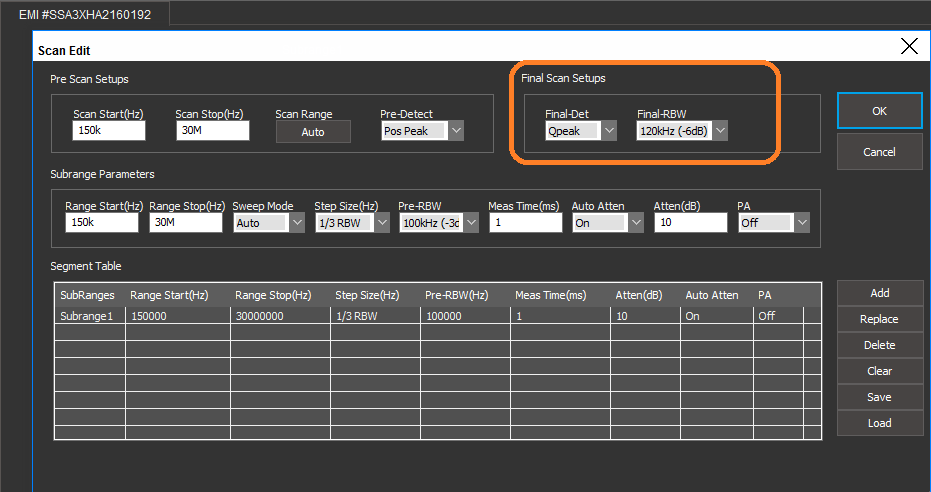The height and width of the screenshot is (492, 931).
Task: Open the Final-RBW dropdown
Action: click(719, 131)
